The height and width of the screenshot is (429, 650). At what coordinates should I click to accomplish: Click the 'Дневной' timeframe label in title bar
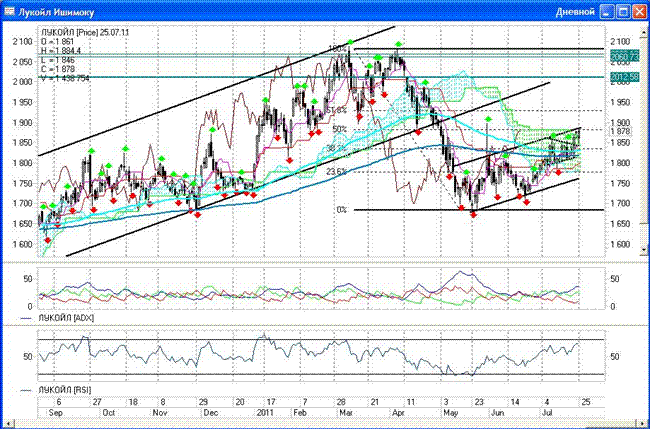[575, 12]
